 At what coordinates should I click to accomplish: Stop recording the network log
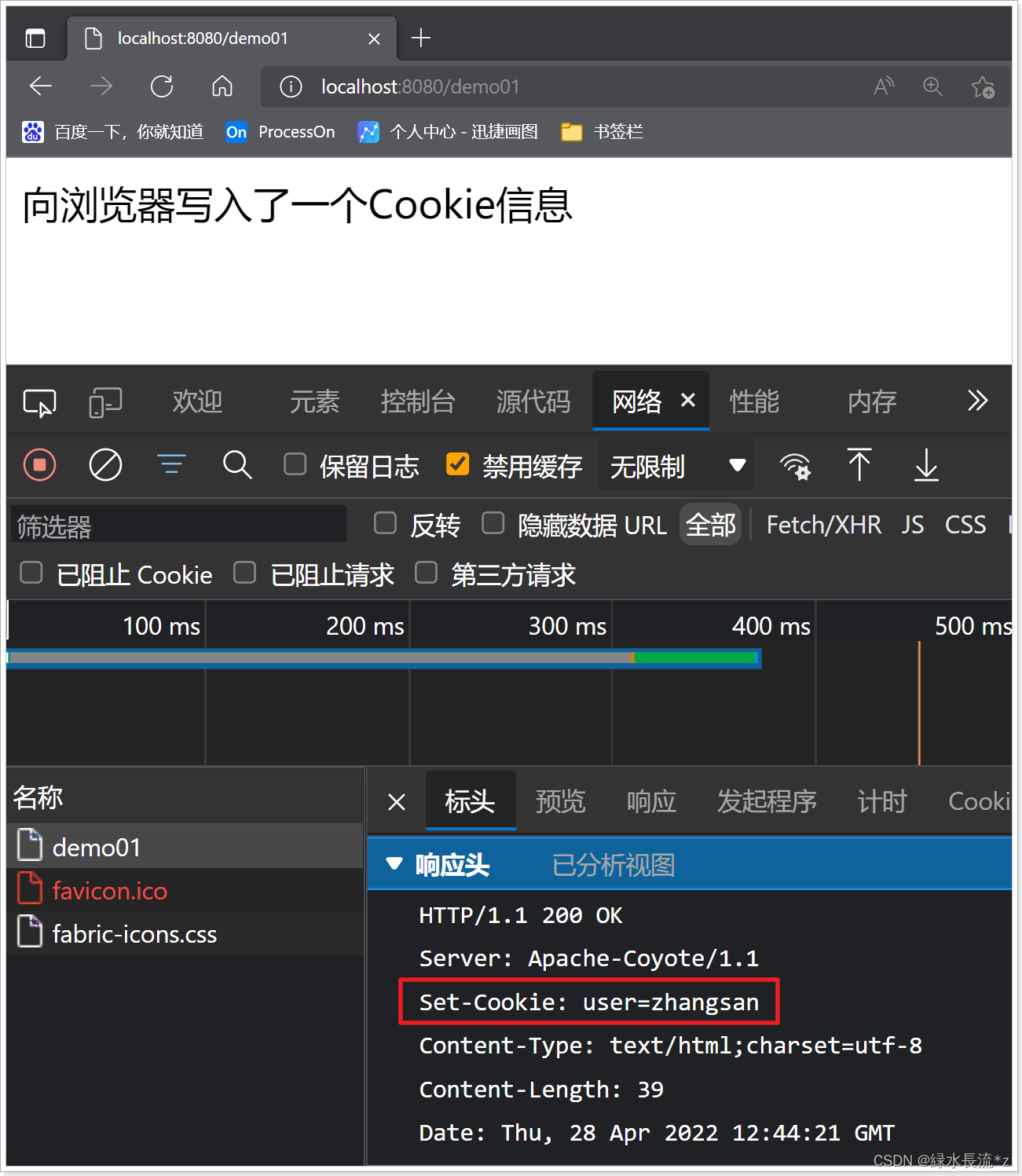point(40,465)
